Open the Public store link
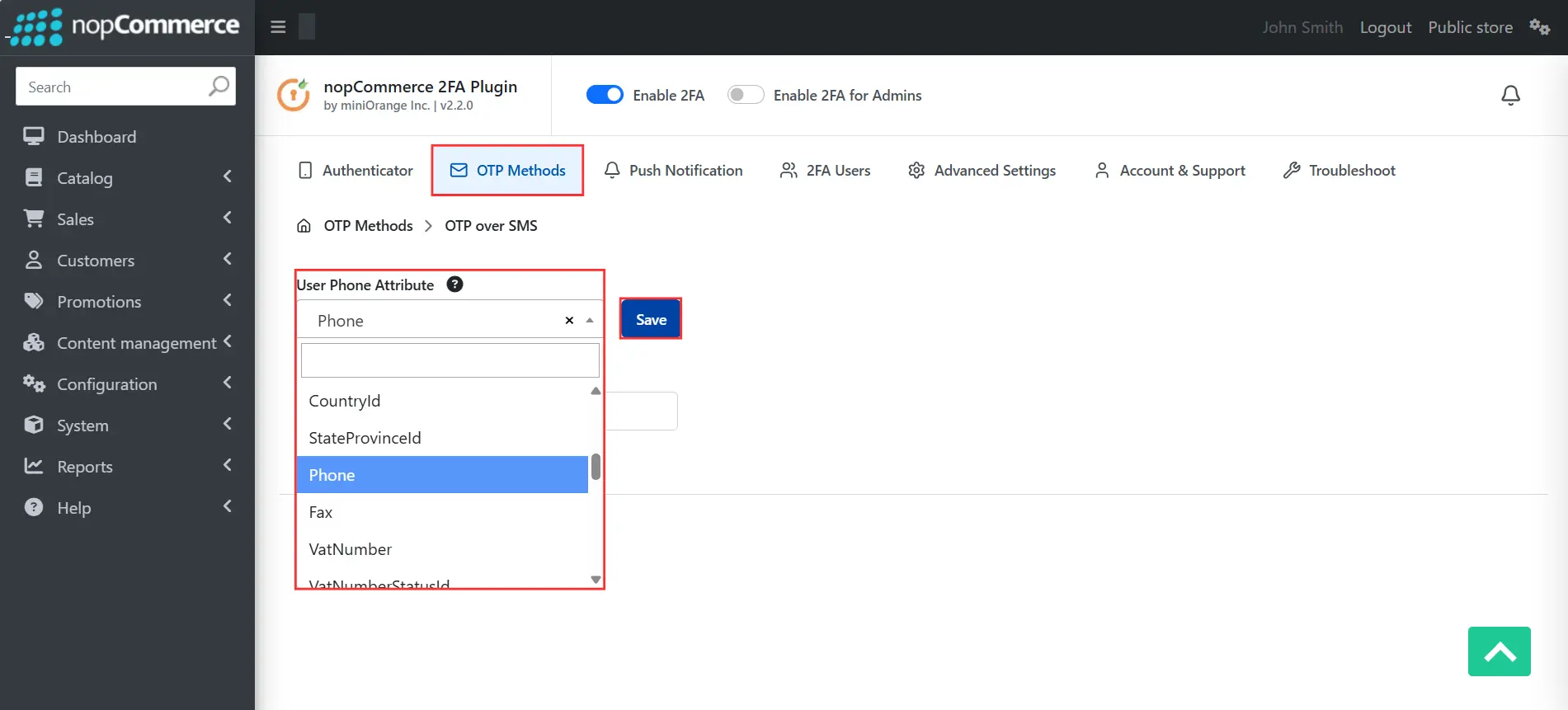Viewport: 1568px width, 710px height. pyautogui.click(x=1470, y=27)
